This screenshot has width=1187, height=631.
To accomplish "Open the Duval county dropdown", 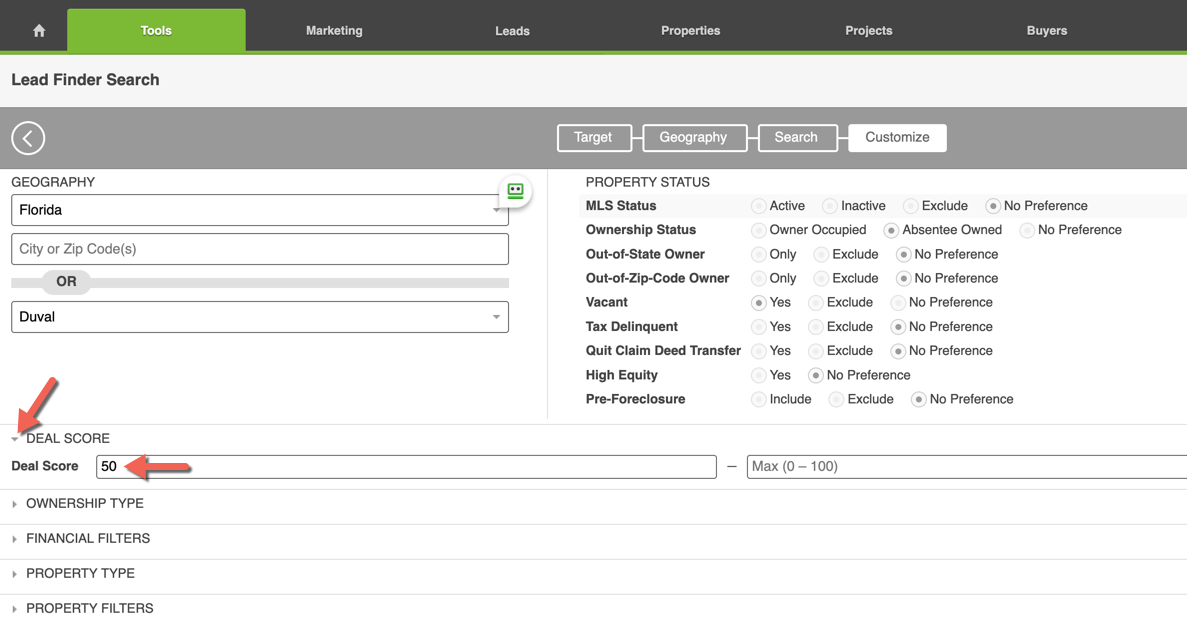I will pyautogui.click(x=260, y=317).
